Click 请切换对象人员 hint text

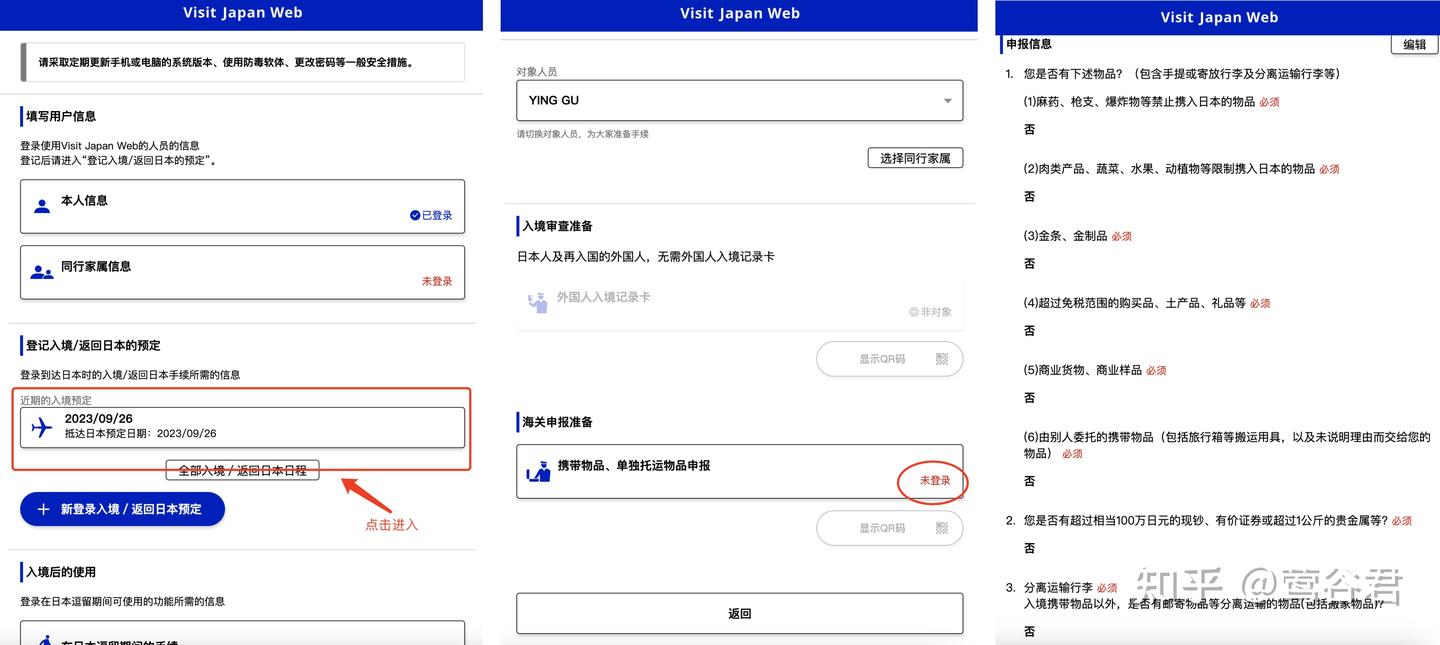[x=583, y=134]
